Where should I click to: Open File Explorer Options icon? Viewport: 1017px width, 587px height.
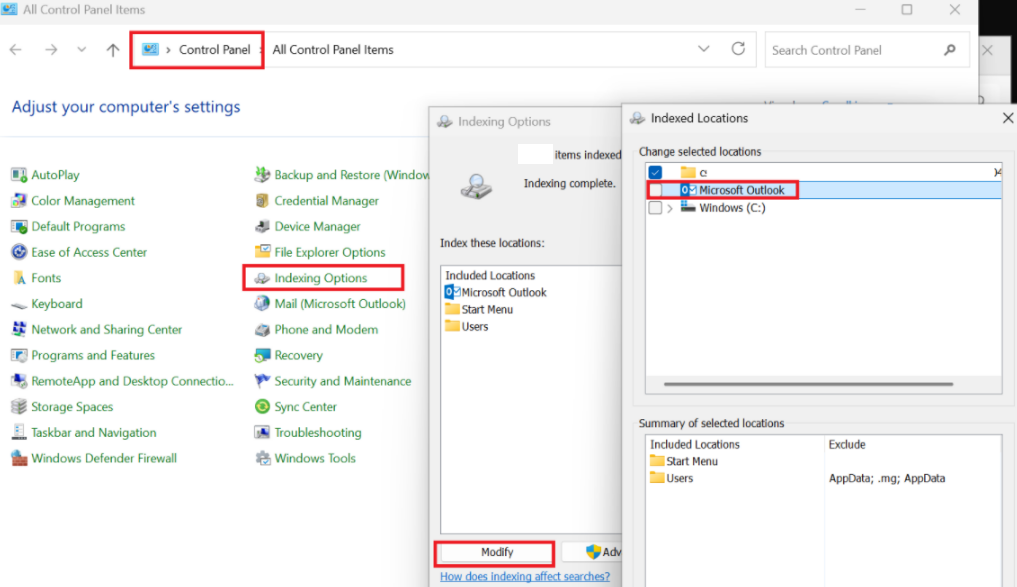click(262, 252)
